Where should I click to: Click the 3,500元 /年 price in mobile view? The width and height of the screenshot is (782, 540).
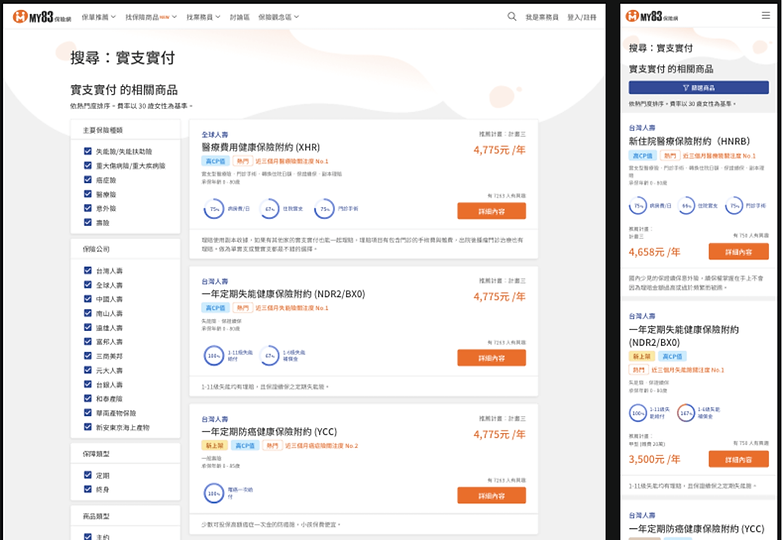click(654, 459)
